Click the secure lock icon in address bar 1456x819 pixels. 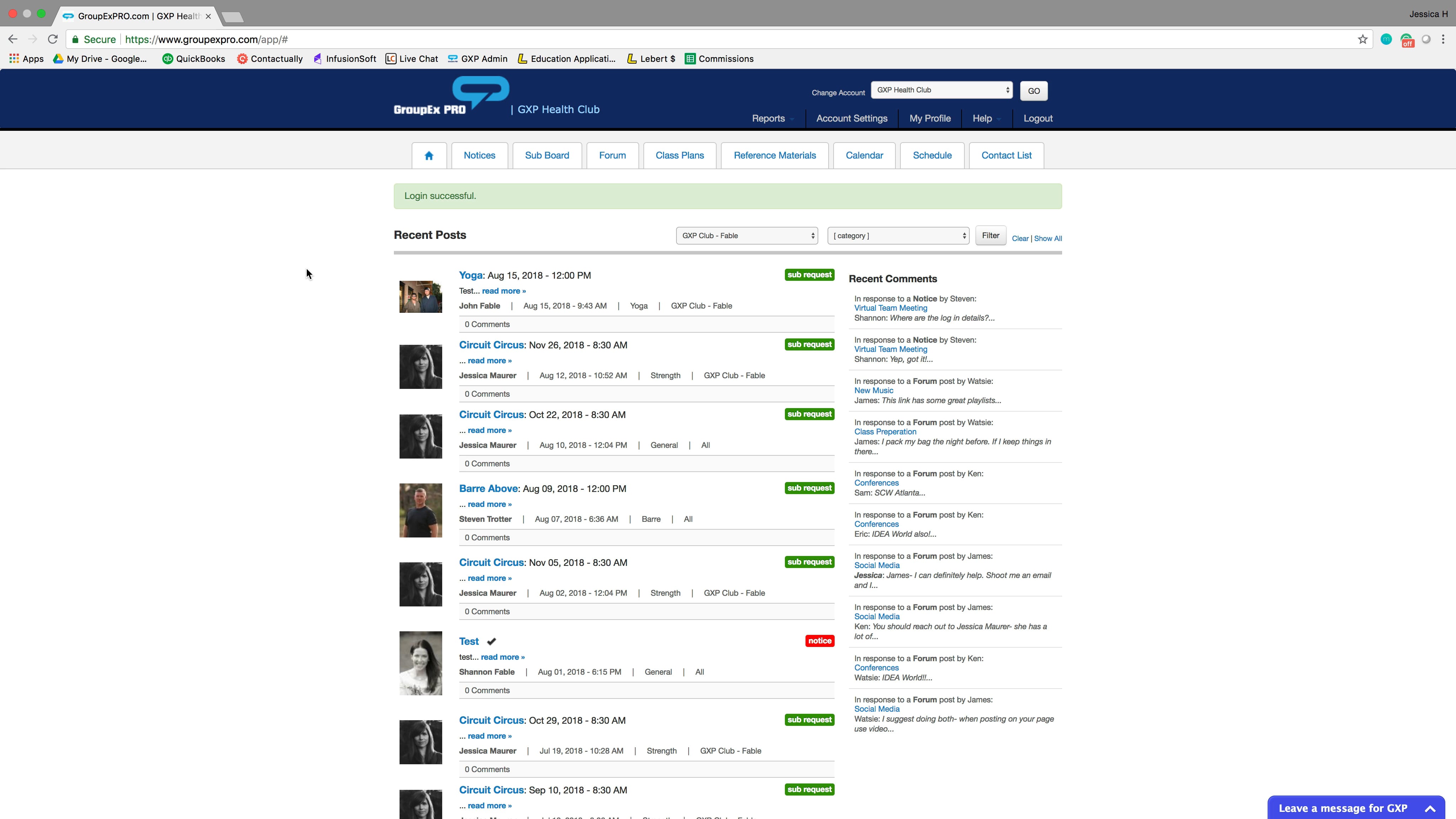(x=75, y=39)
